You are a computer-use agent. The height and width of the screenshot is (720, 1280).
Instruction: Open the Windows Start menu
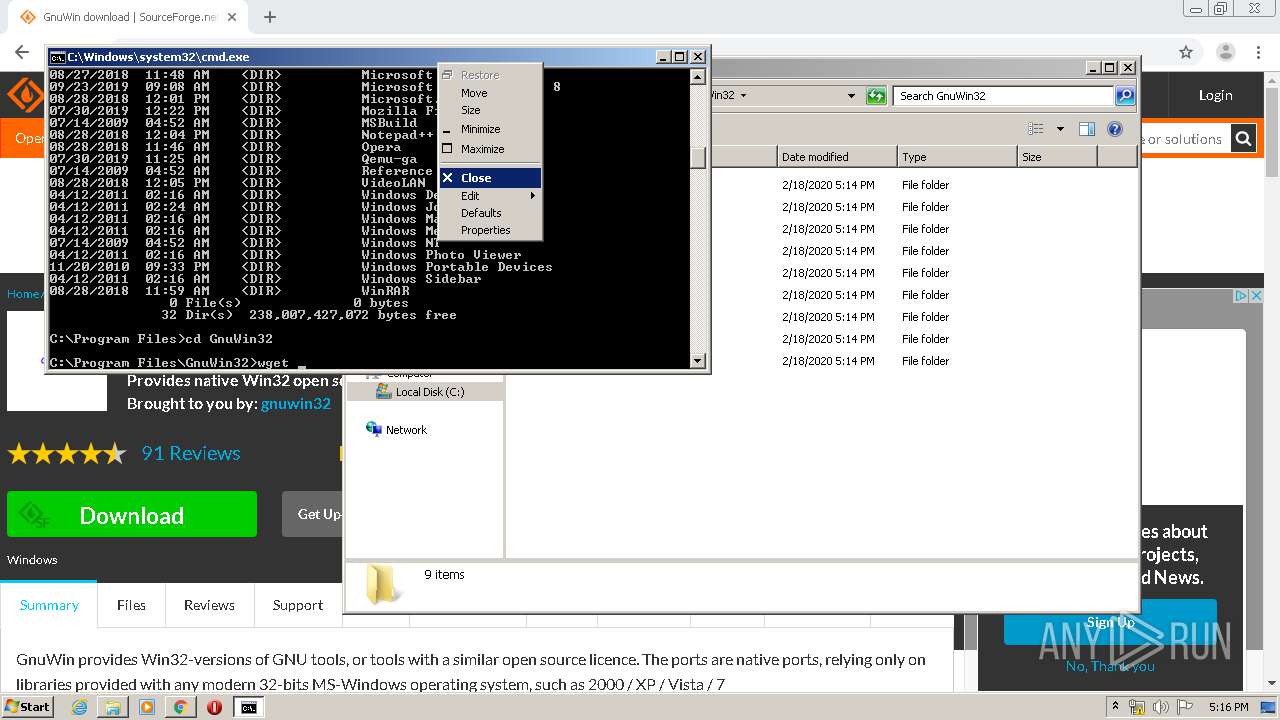pos(27,706)
